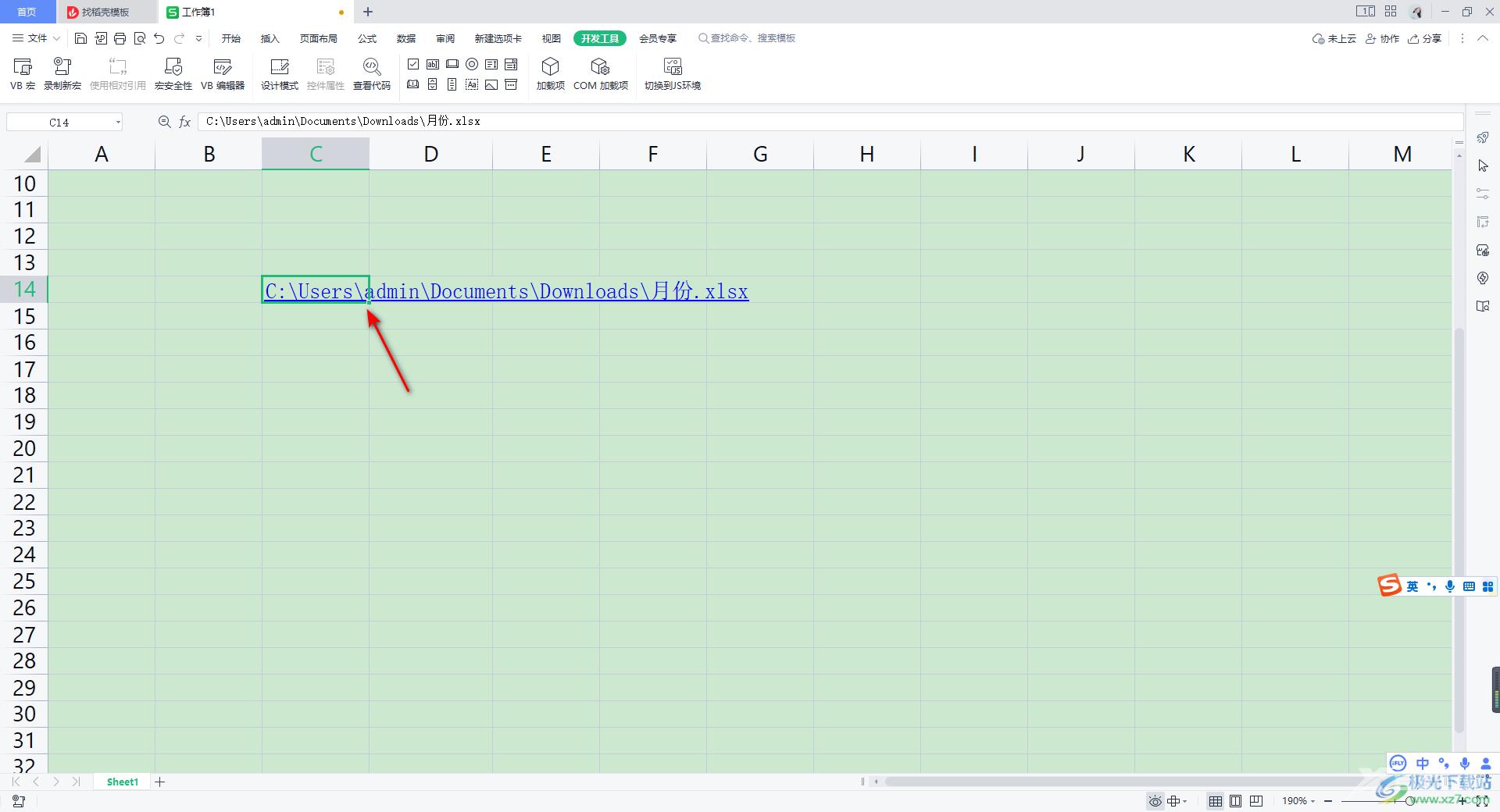Open 加载项 add-ins dialog
The height and width of the screenshot is (812, 1500).
click(x=550, y=74)
